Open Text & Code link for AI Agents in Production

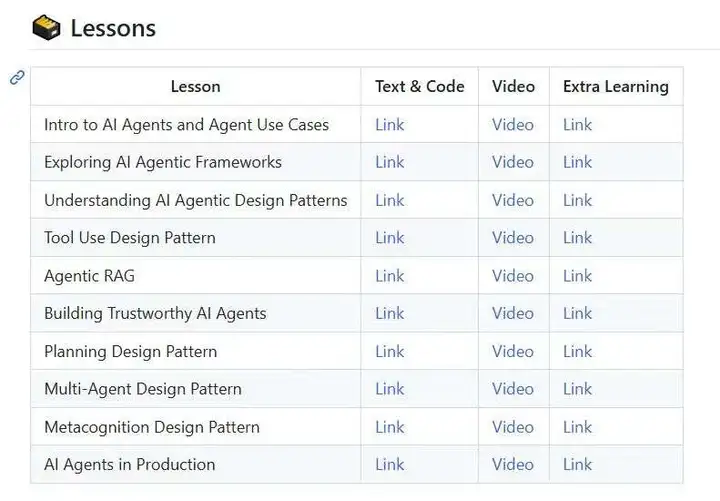pos(389,464)
